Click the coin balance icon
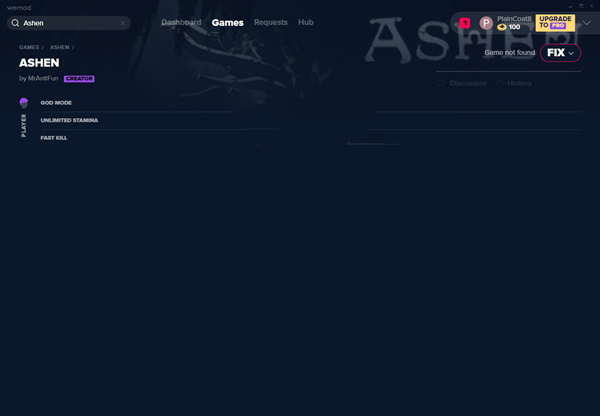Screen dimensions: 600x416 click(502, 27)
